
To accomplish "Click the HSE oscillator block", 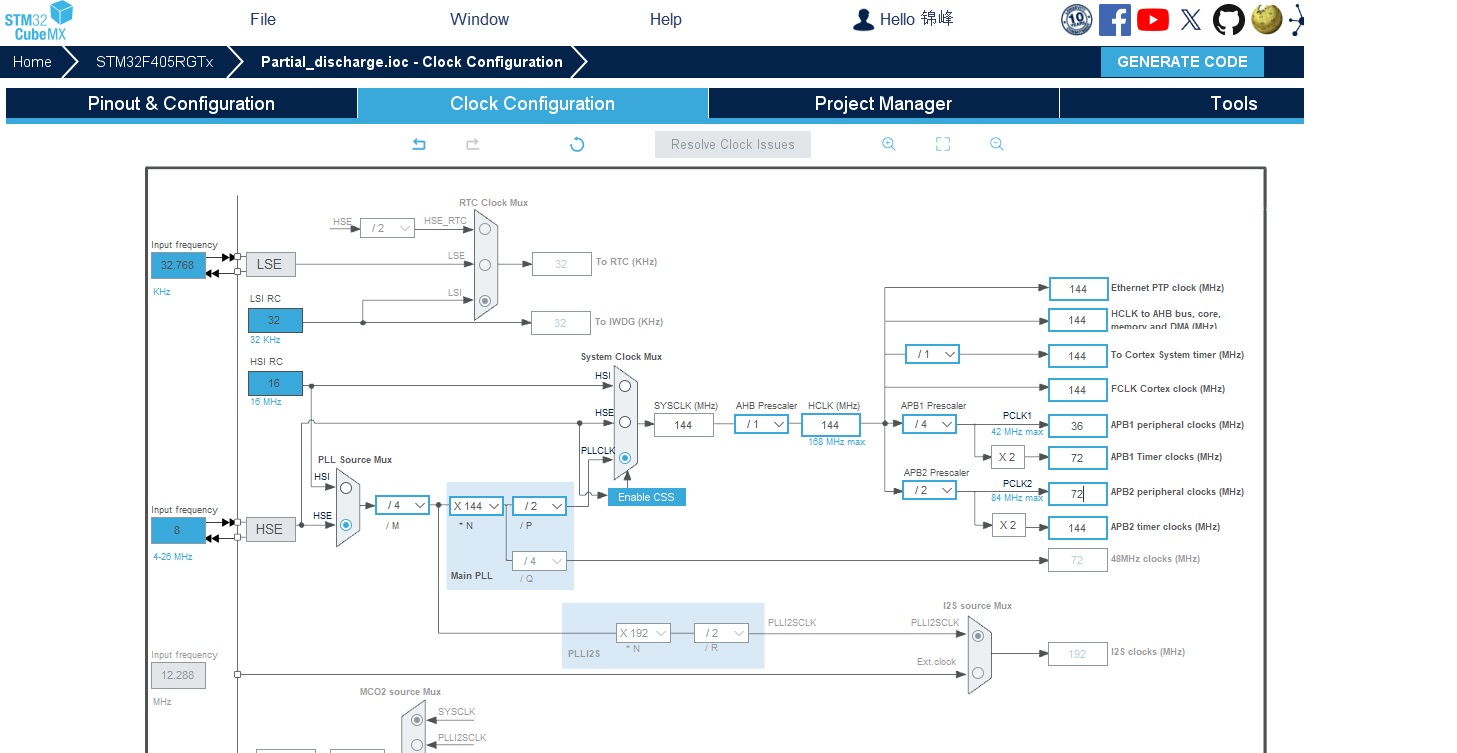I will coord(269,530).
